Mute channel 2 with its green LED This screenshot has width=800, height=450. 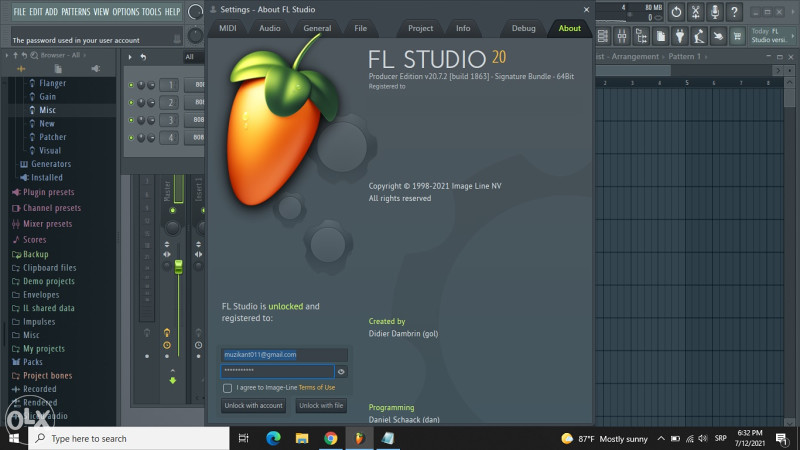click(131, 103)
